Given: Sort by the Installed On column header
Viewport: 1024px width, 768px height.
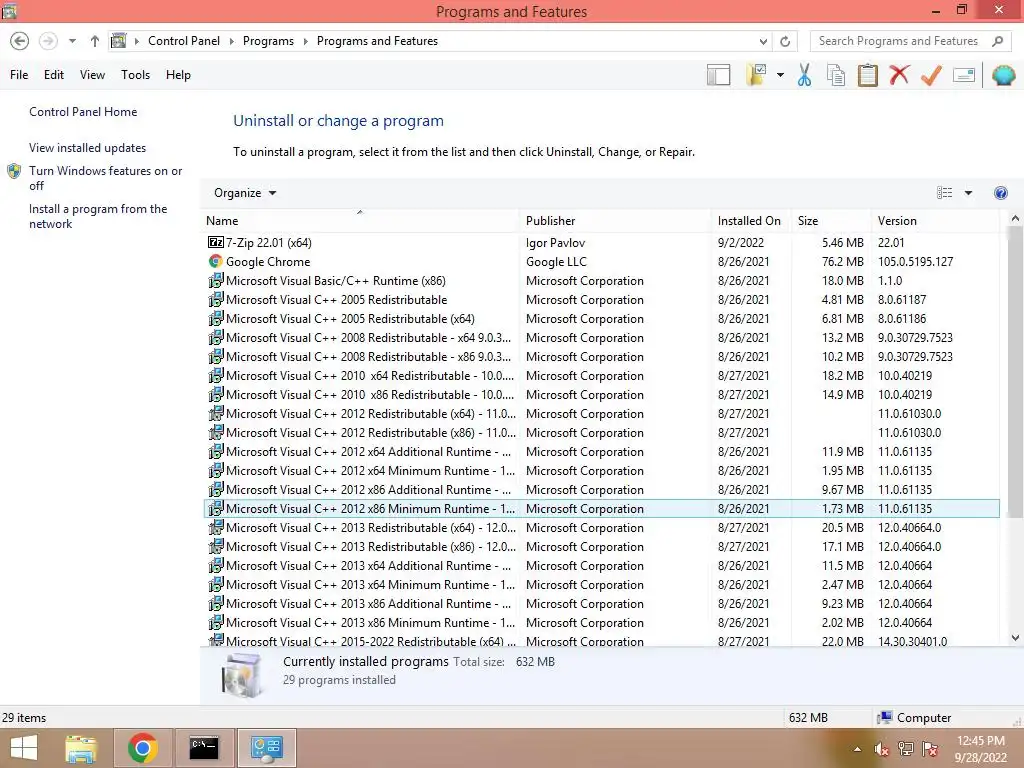Looking at the screenshot, I should [x=750, y=221].
